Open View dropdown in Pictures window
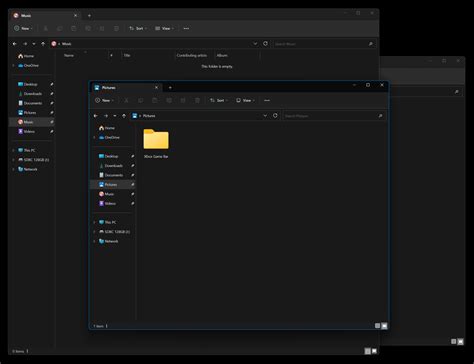 click(245, 100)
